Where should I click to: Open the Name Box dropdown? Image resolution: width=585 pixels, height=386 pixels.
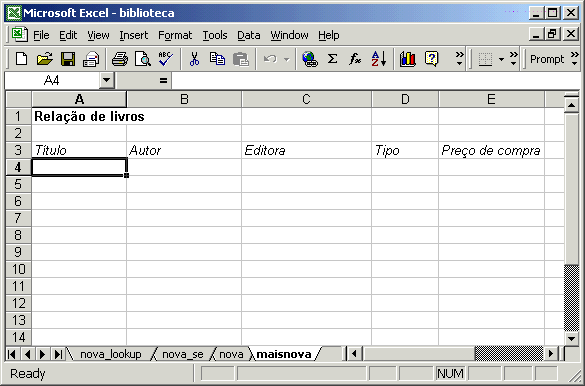[107, 80]
